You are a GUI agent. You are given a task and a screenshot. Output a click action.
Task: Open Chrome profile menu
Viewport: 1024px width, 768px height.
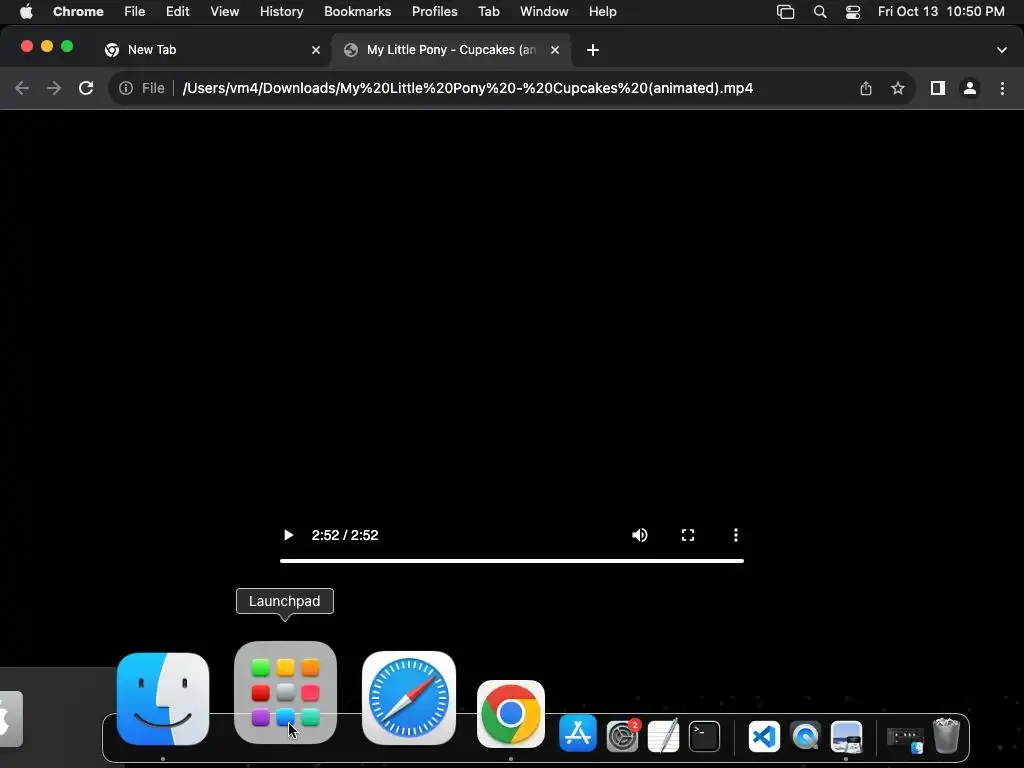(x=970, y=88)
